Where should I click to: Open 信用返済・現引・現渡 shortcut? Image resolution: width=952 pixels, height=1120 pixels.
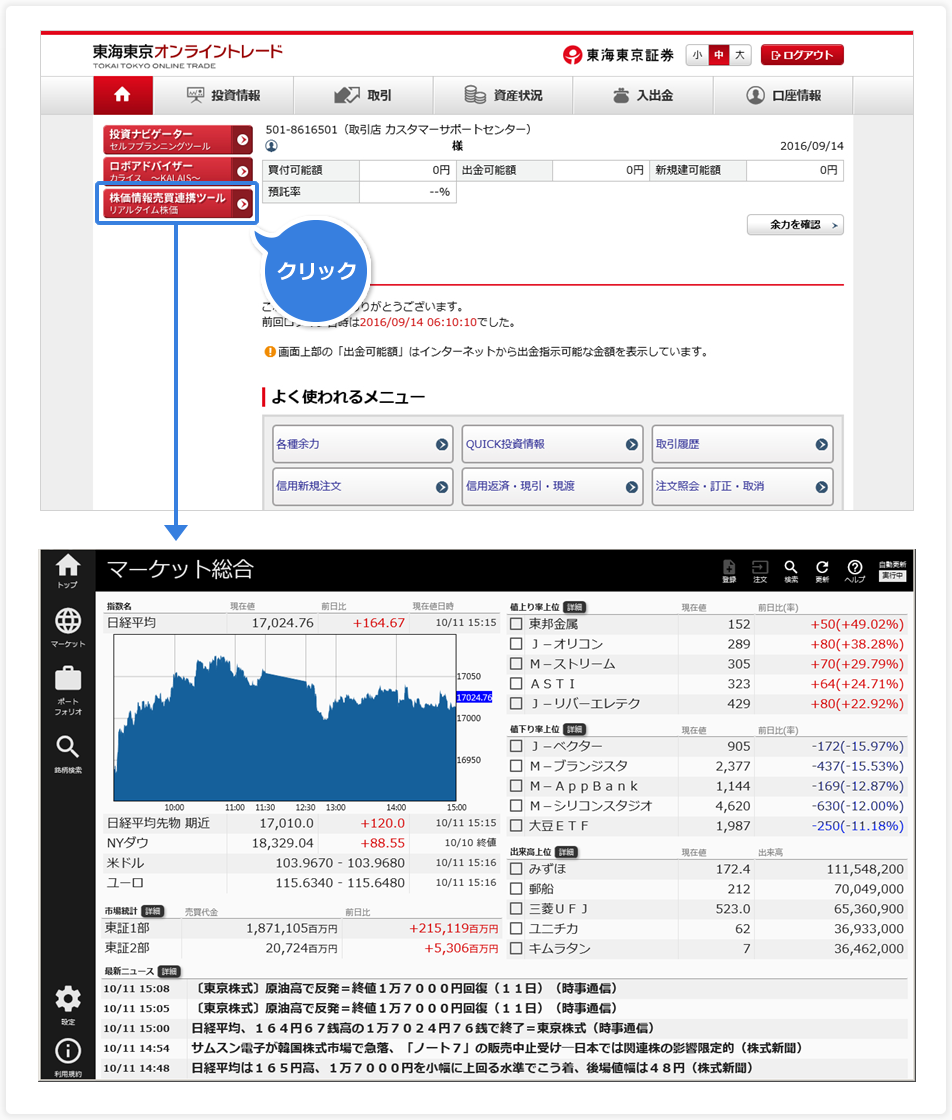(552, 486)
